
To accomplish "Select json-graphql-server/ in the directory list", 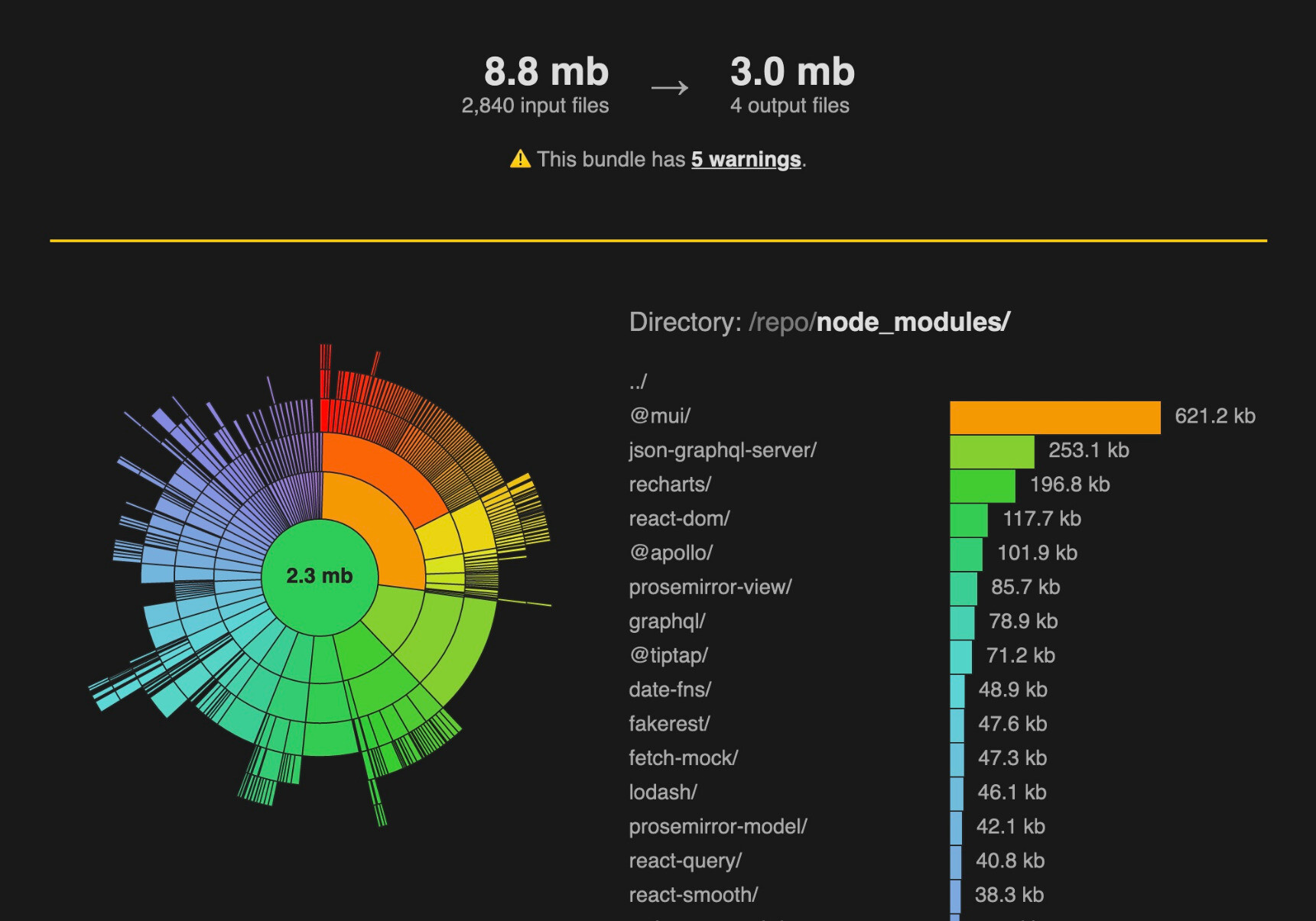I will click(722, 450).
